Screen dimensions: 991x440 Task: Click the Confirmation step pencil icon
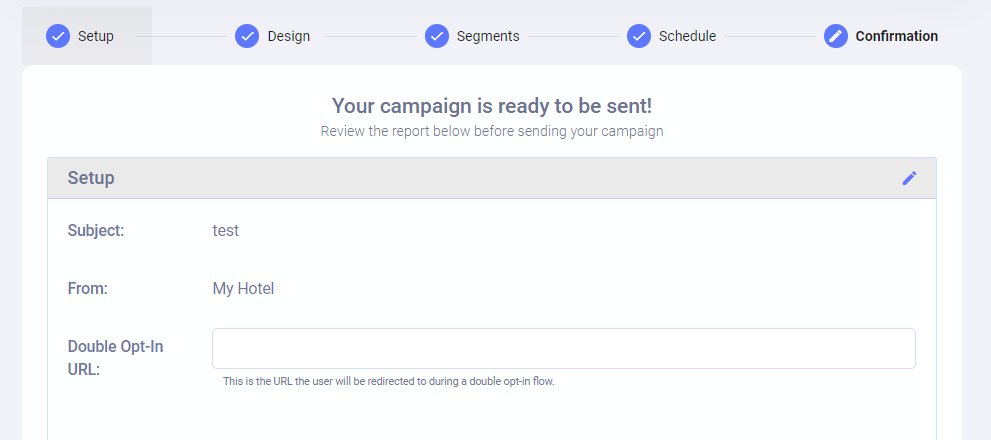tap(836, 36)
